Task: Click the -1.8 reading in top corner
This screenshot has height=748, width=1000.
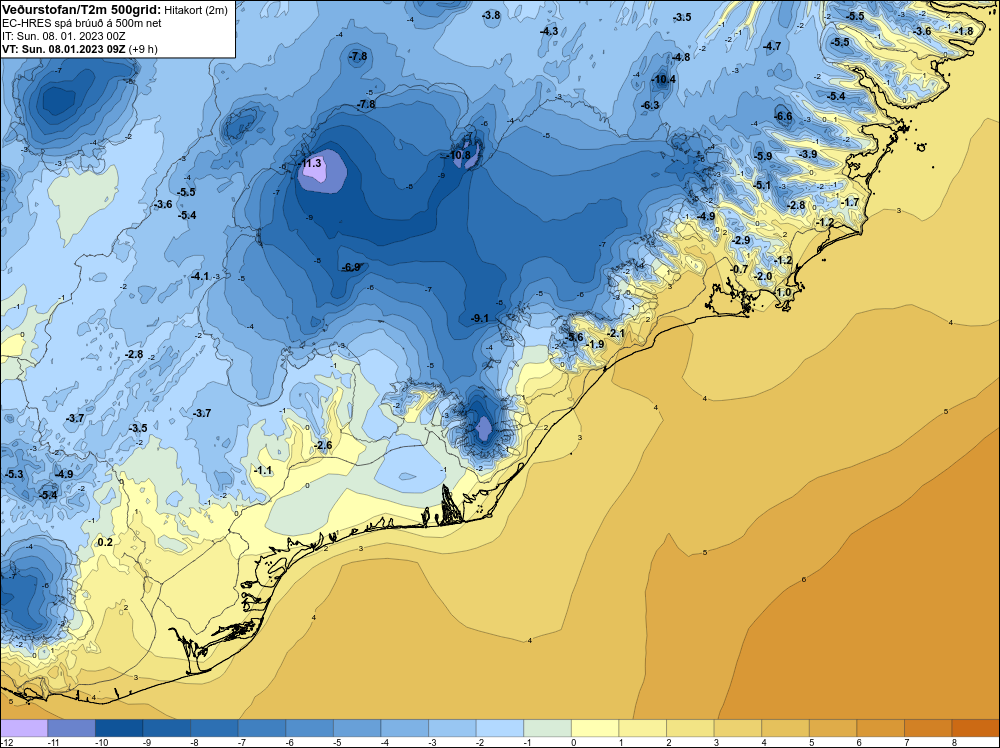Action: (964, 31)
